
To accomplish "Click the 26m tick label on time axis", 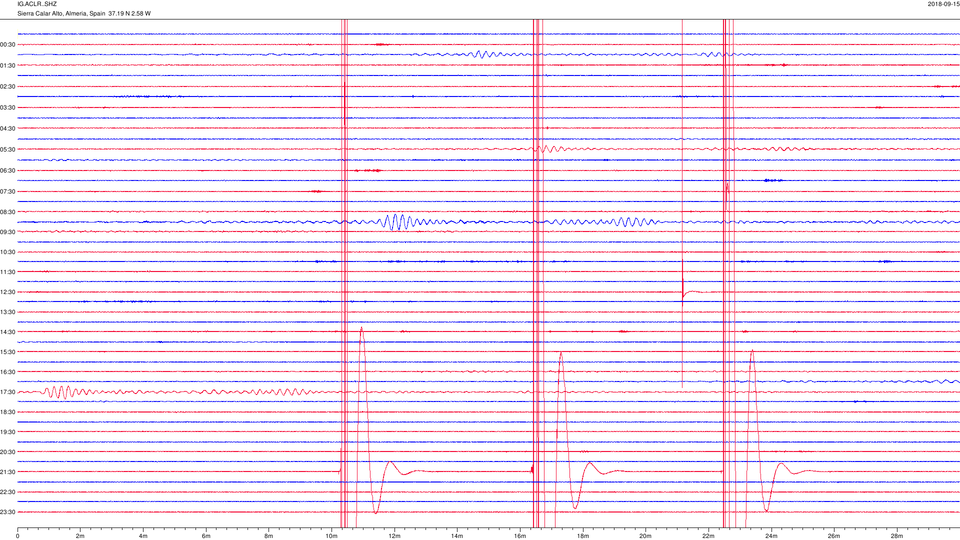I will (x=834, y=536).
